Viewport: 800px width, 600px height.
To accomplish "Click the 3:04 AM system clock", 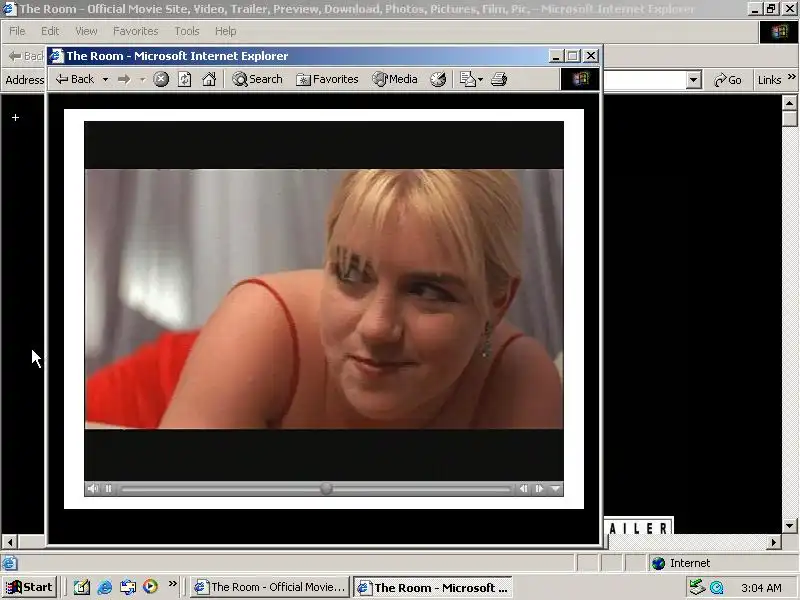I will 761,588.
